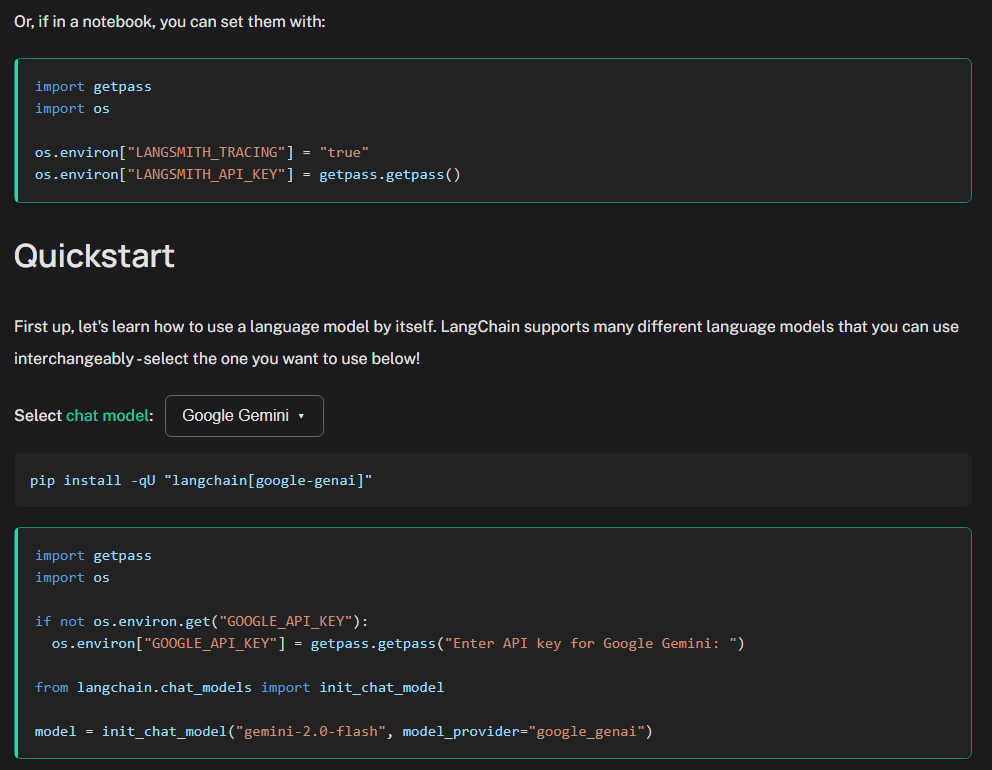The image size is (992, 770).
Task: Click the 'interchangeably - select the one' line
Action: coord(217,359)
